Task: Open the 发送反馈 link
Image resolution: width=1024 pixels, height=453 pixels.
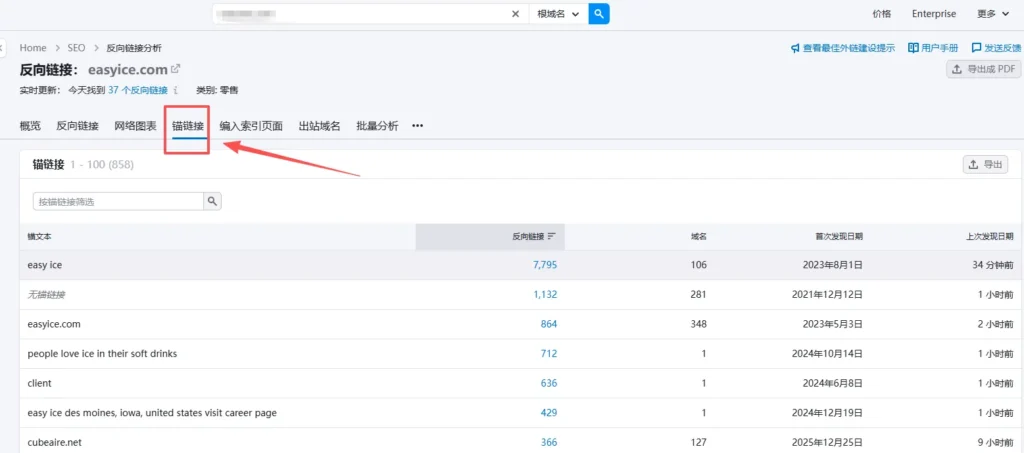Action: click(997, 48)
